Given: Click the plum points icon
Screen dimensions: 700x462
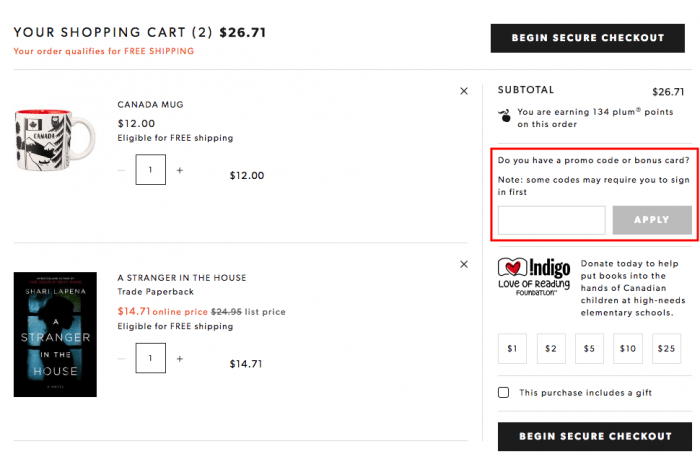Looking at the screenshot, I should 504,115.
